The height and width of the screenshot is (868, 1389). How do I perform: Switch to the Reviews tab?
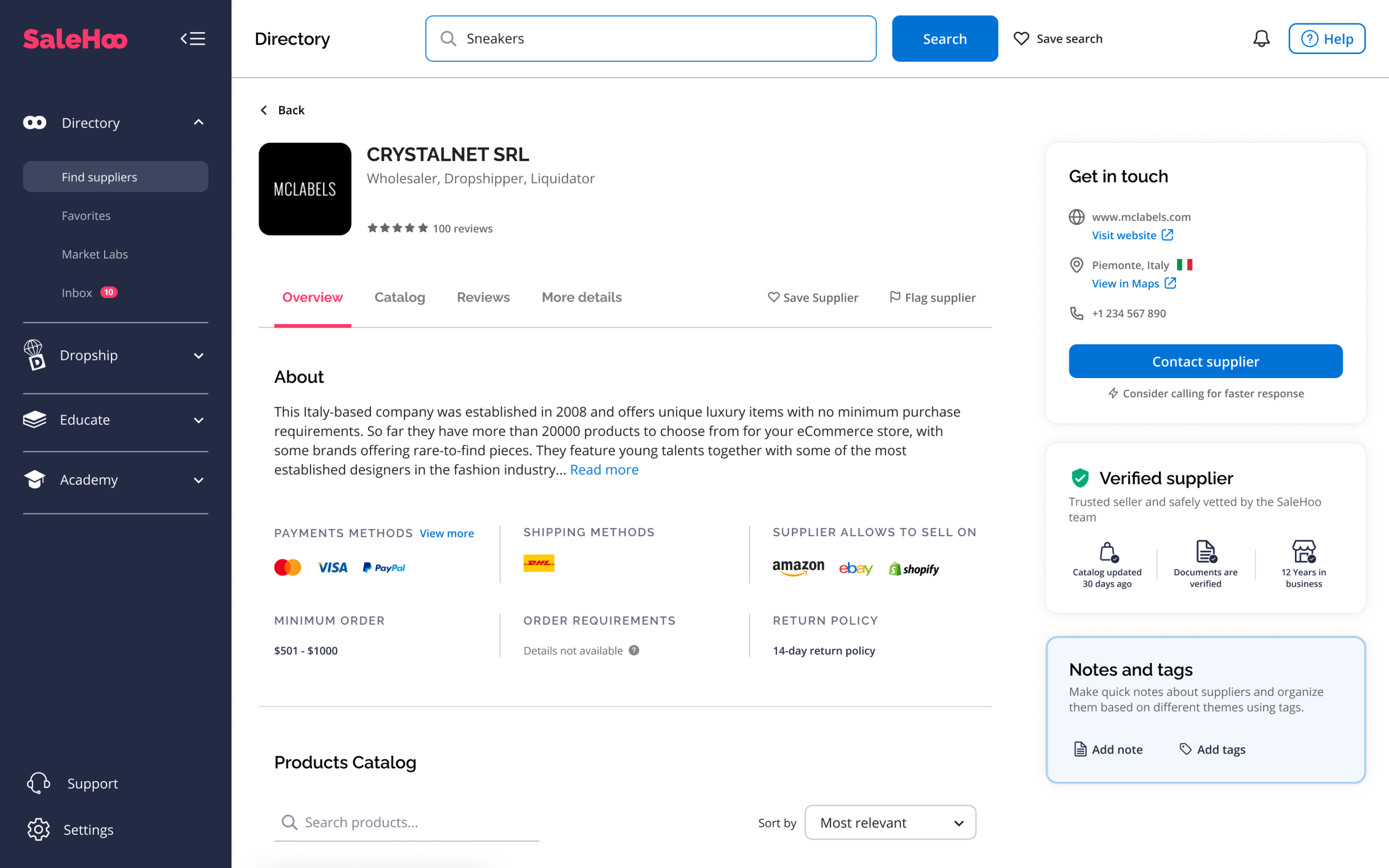(x=483, y=297)
